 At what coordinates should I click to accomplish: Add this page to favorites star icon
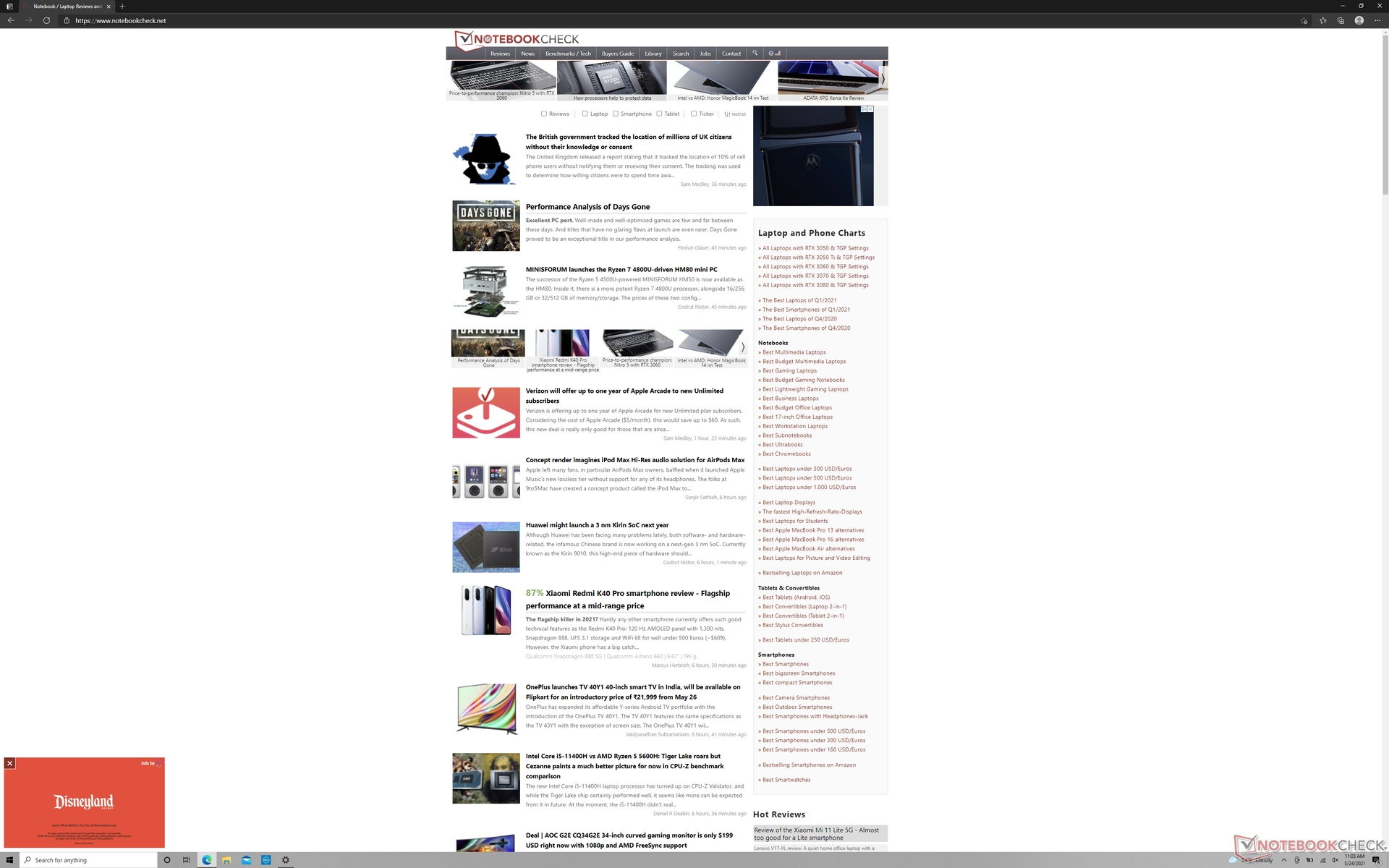tap(1304, 20)
